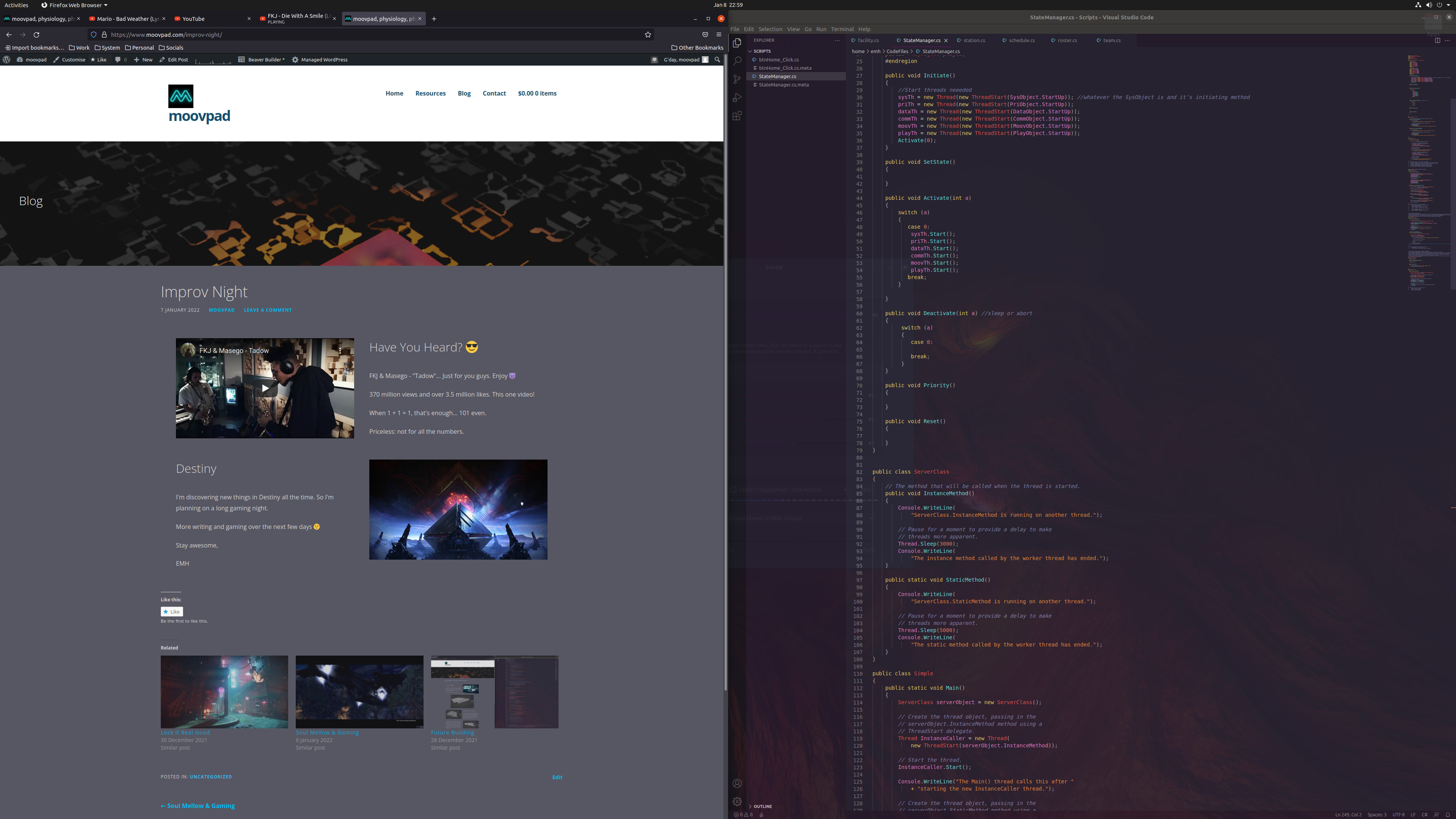
Task: Open the Firefox application menu
Action: click(x=719, y=35)
